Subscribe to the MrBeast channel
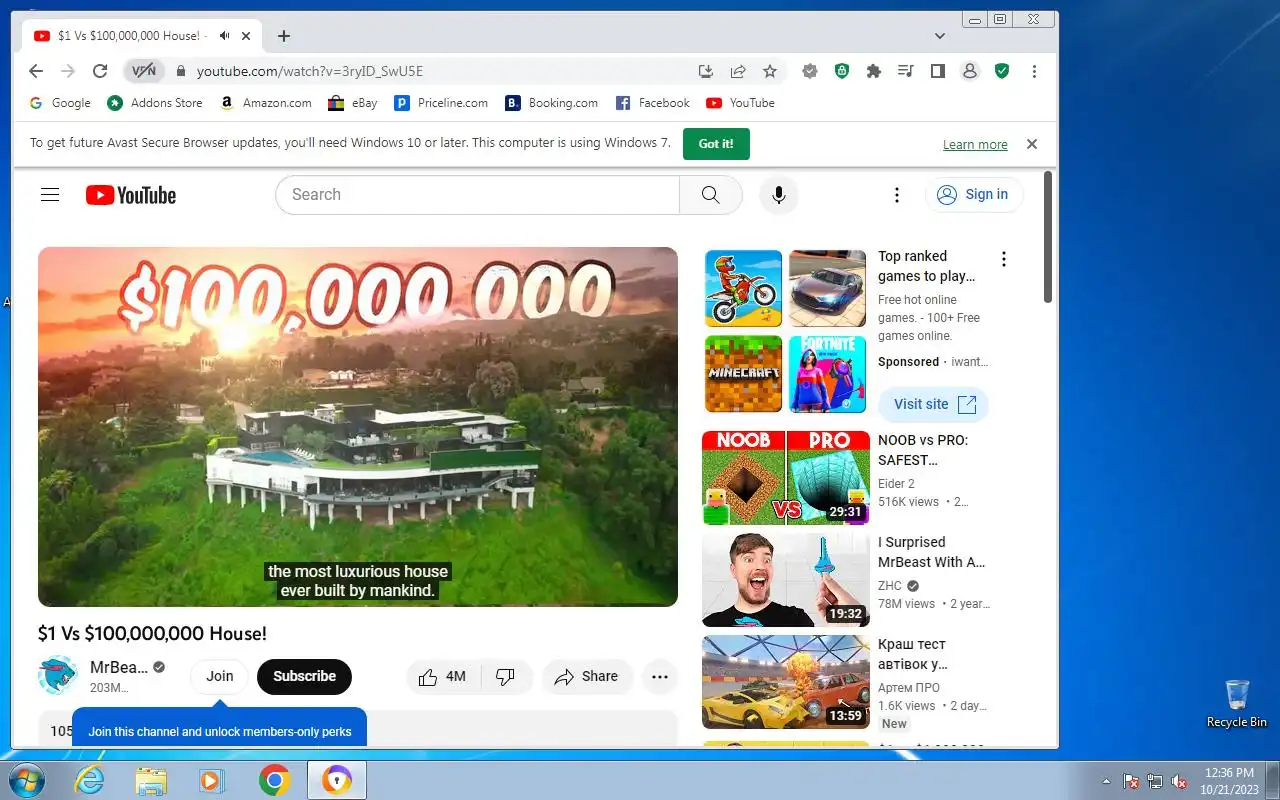The height and width of the screenshot is (800, 1280). pos(304,677)
